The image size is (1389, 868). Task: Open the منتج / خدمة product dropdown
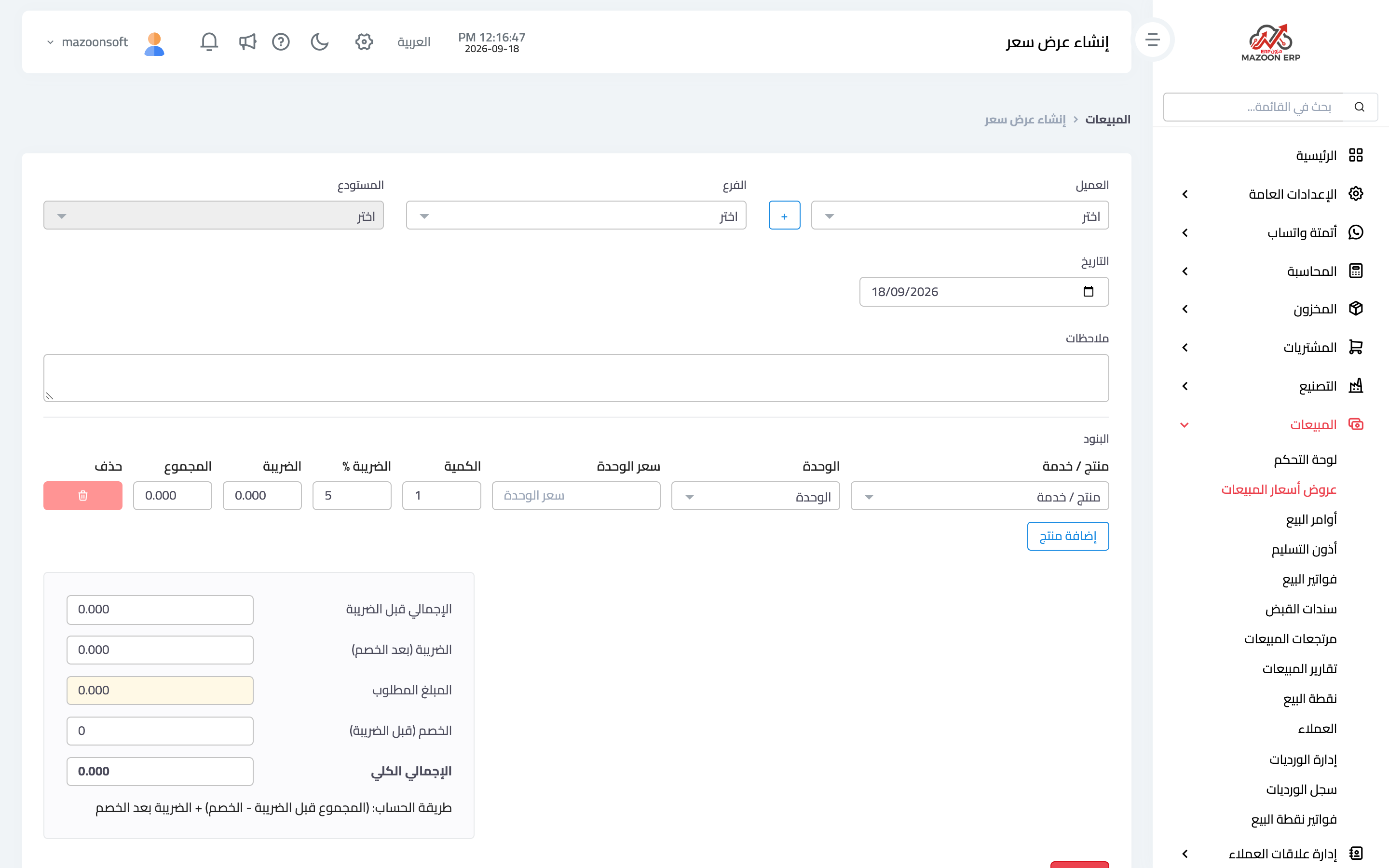coord(980,495)
